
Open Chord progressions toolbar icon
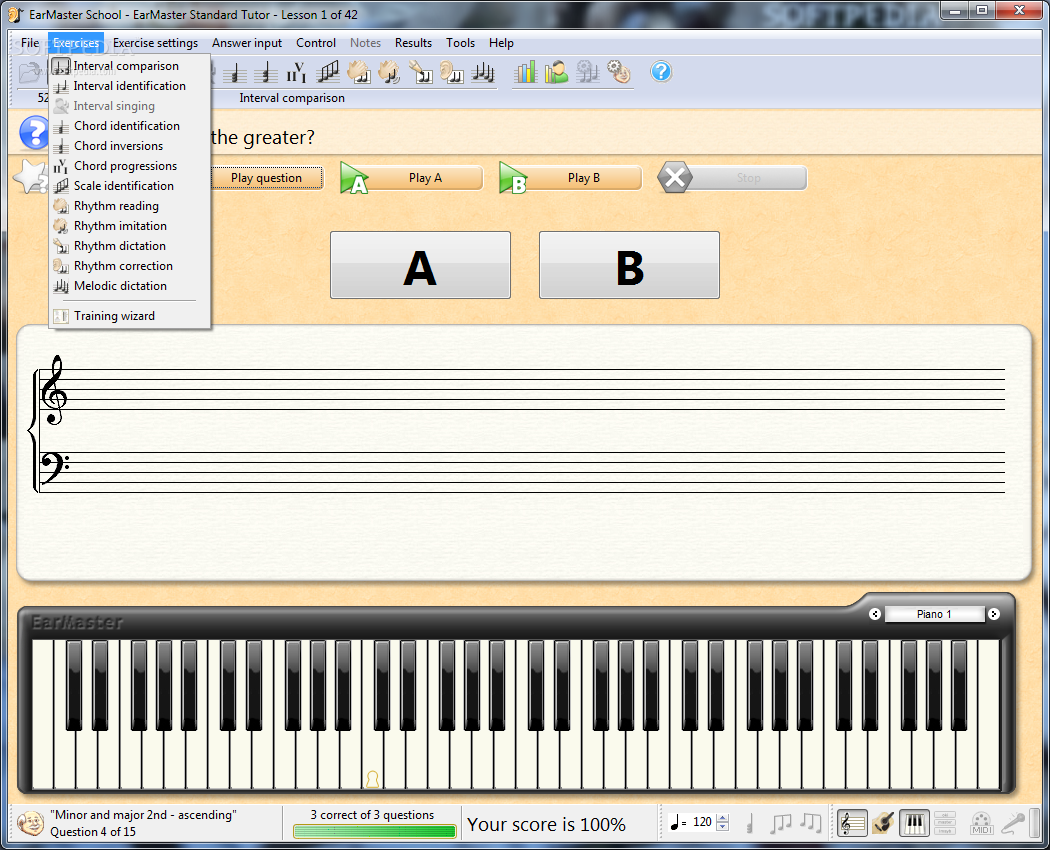[297, 72]
